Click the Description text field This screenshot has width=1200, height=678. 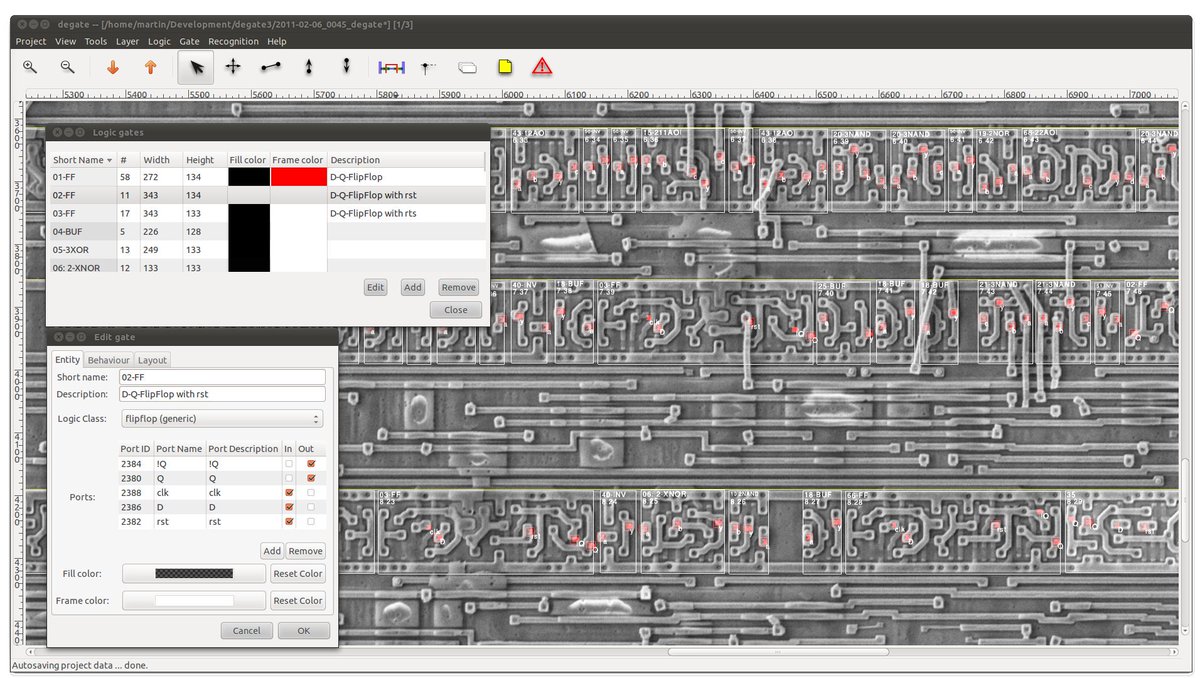(221, 394)
